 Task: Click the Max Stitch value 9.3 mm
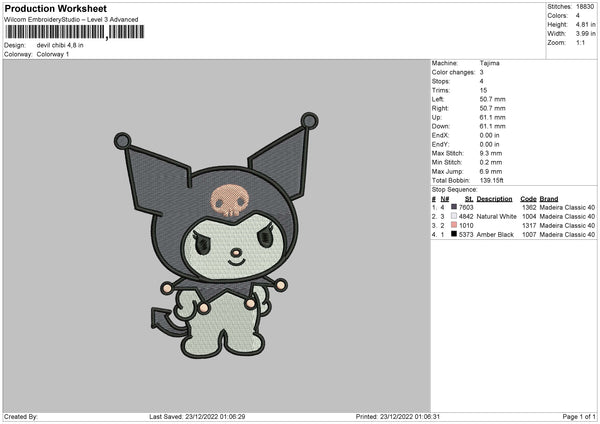click(491, 153)
